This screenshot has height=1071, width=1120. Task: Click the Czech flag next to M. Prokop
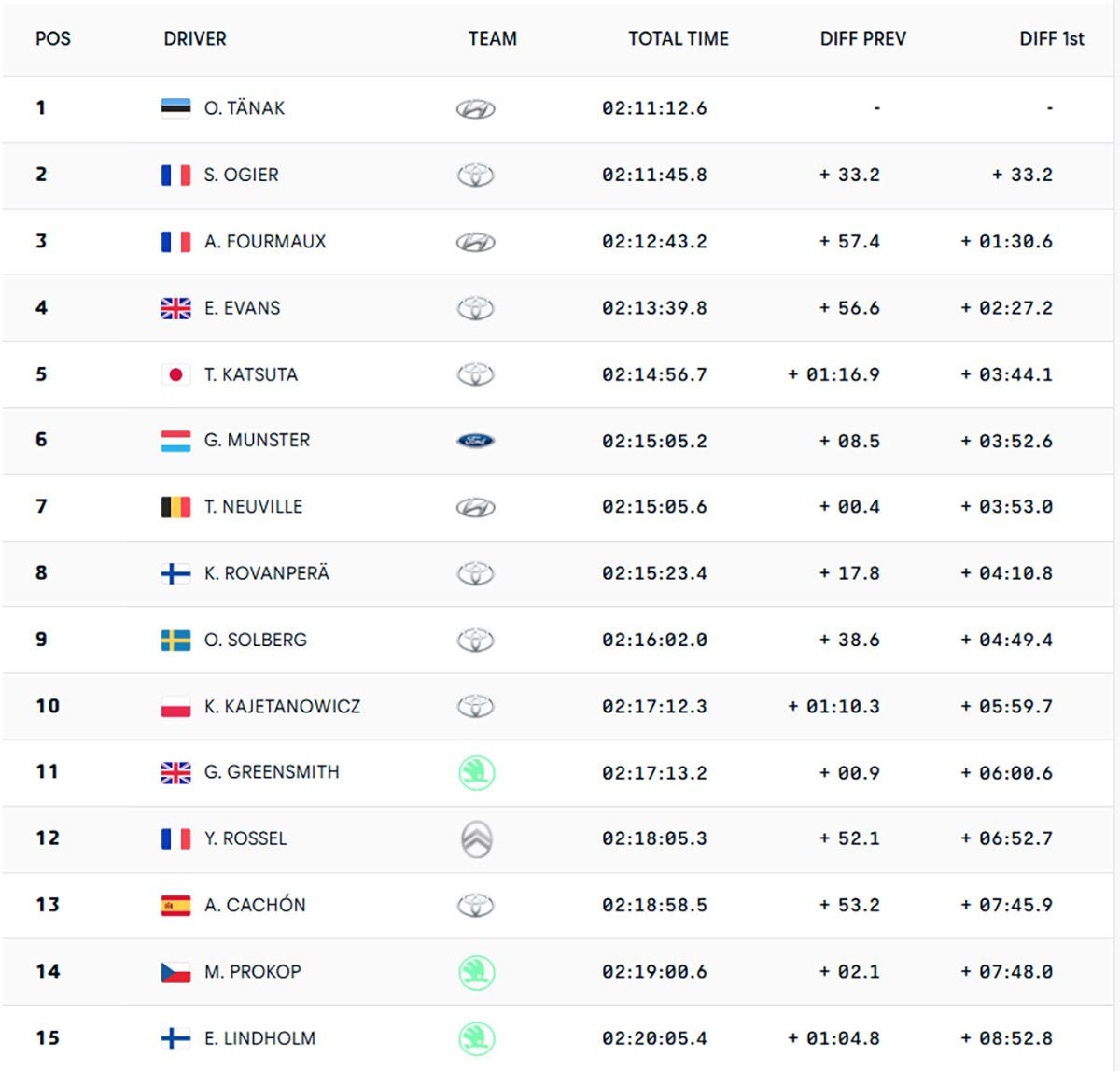[175, 972]
